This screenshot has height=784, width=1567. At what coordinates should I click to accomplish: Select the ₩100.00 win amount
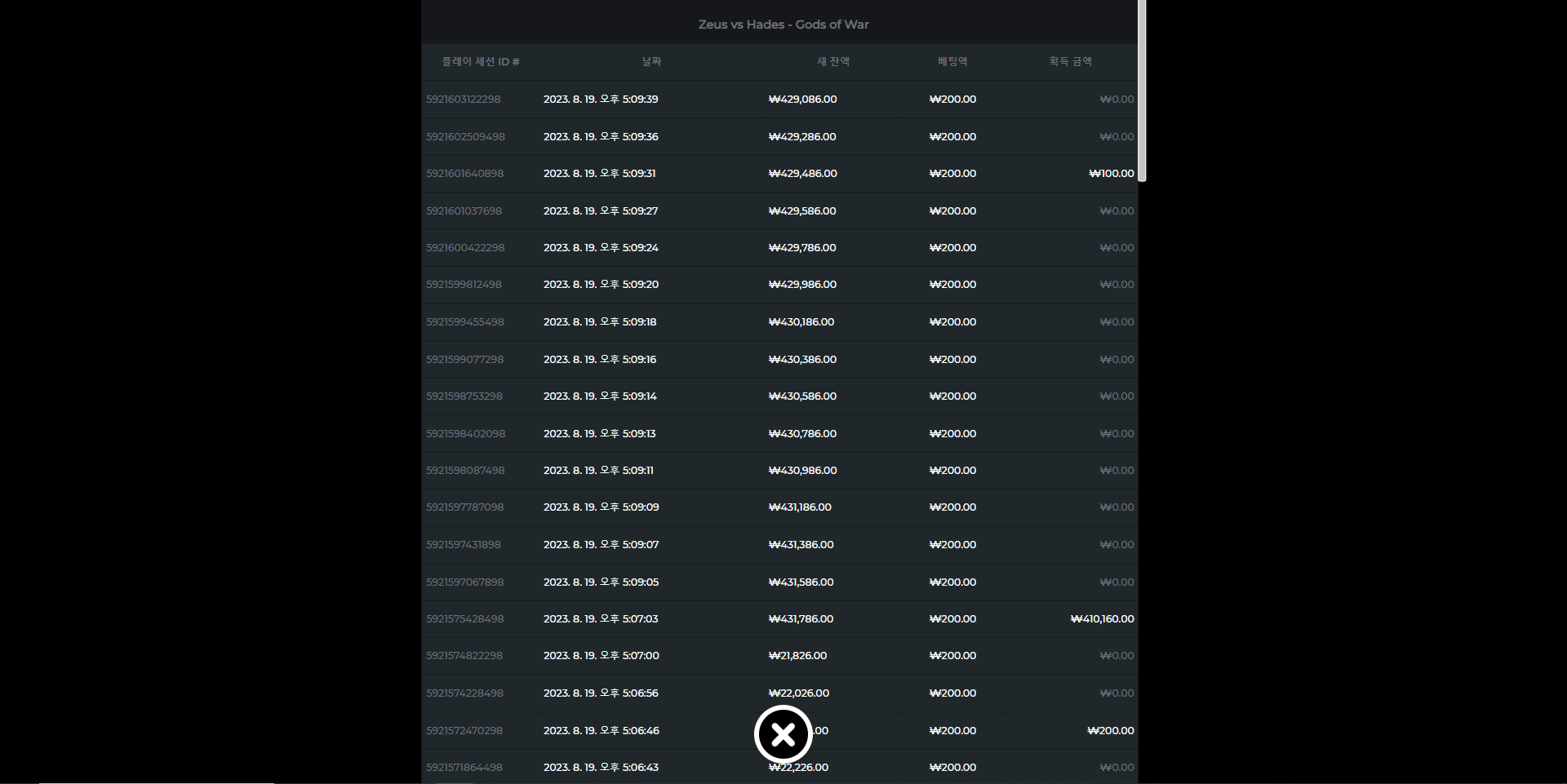(1112, 174)
